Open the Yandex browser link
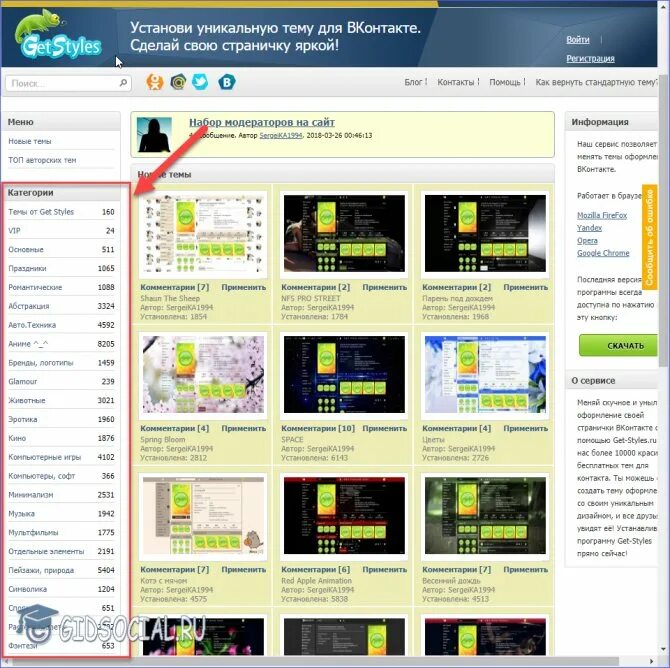The image size is (670, 668). 589,228
